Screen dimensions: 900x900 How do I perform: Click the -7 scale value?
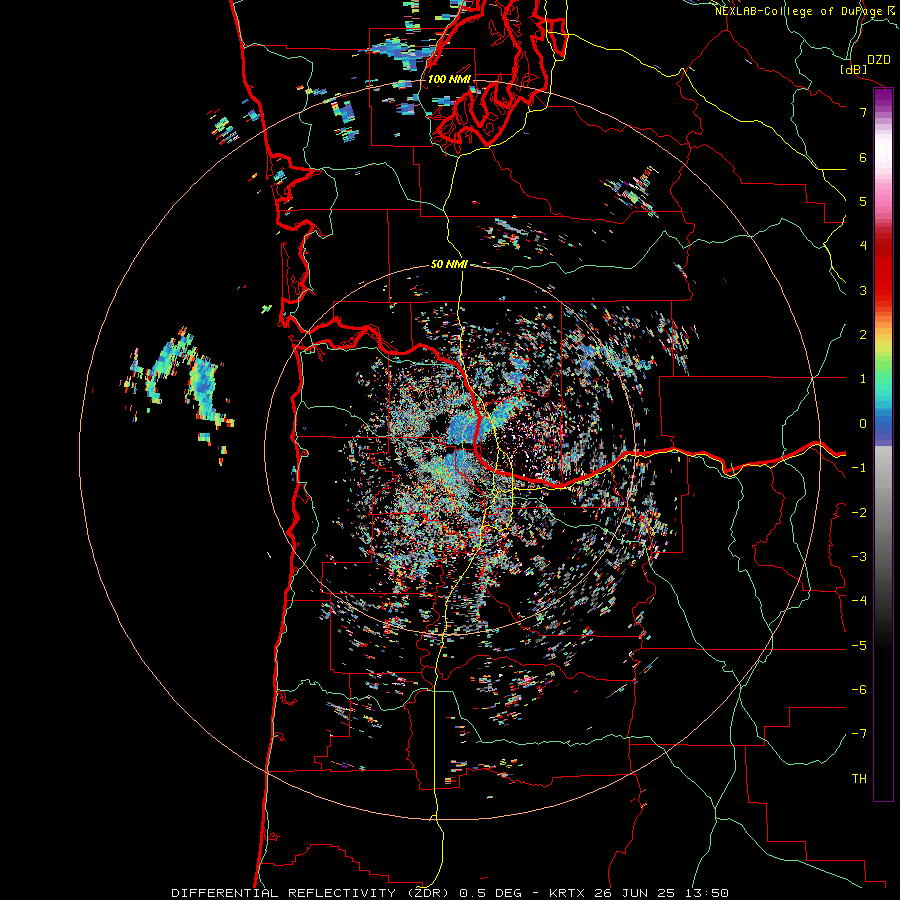[x=859, y=734]
